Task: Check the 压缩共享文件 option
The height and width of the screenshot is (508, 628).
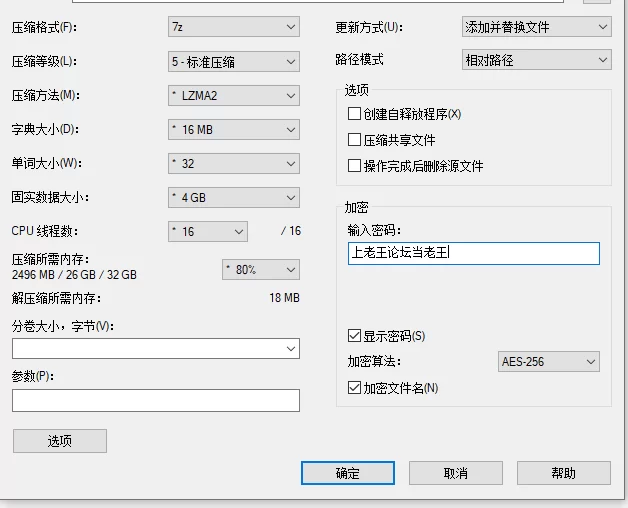Action: [x=354, y=140]
